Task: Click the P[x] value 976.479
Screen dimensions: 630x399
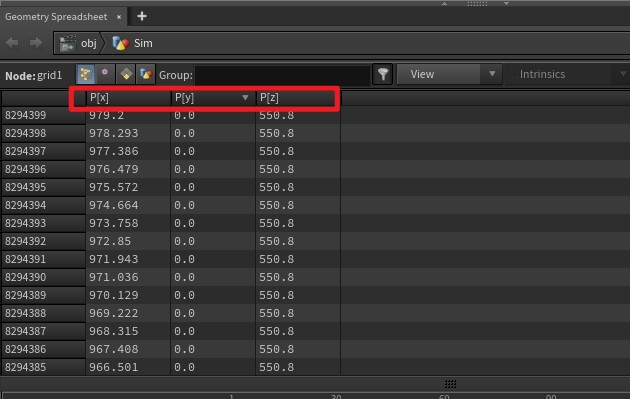Action: click(114, 170)
